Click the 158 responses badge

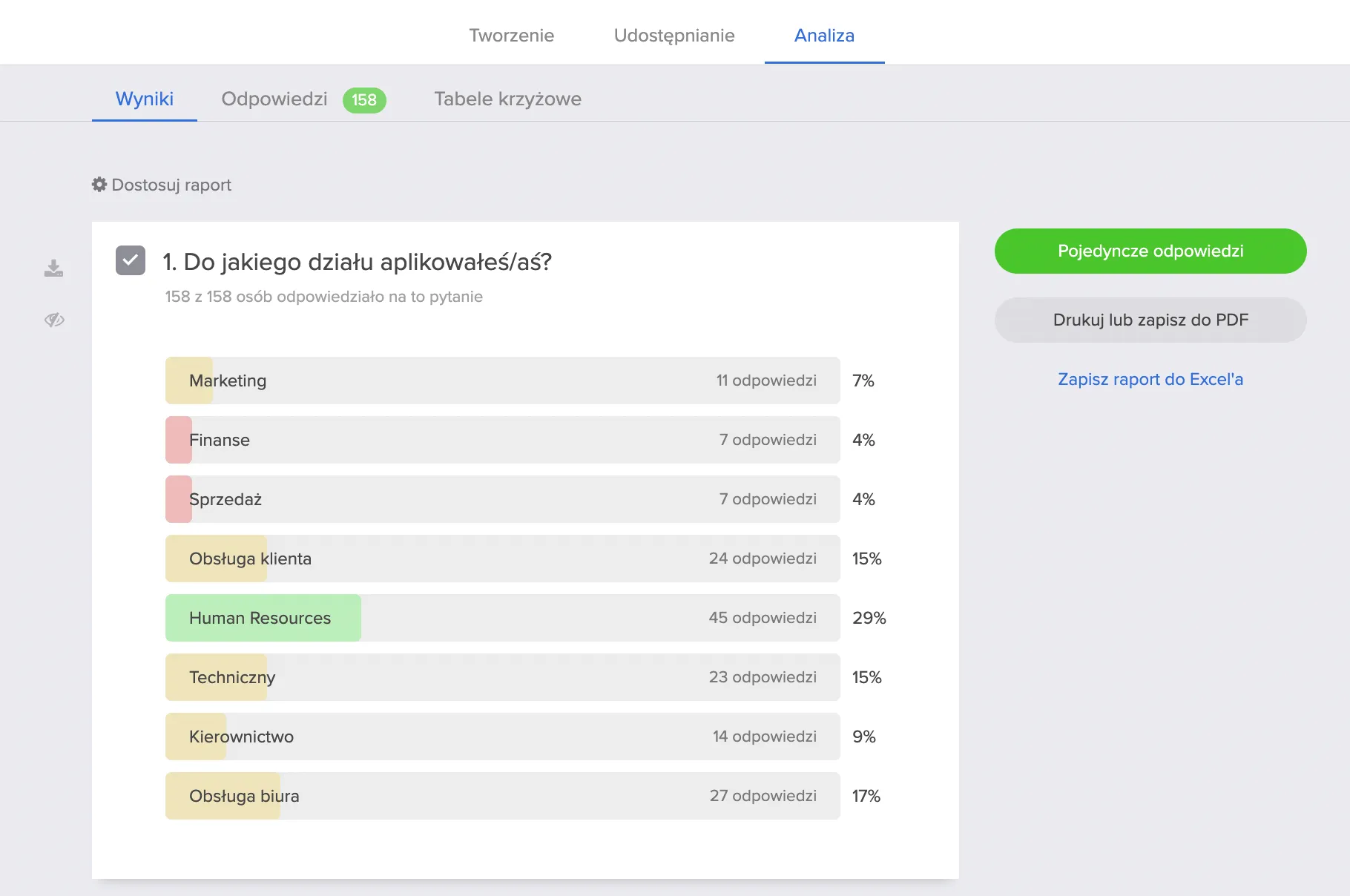(x=364, y=100)
